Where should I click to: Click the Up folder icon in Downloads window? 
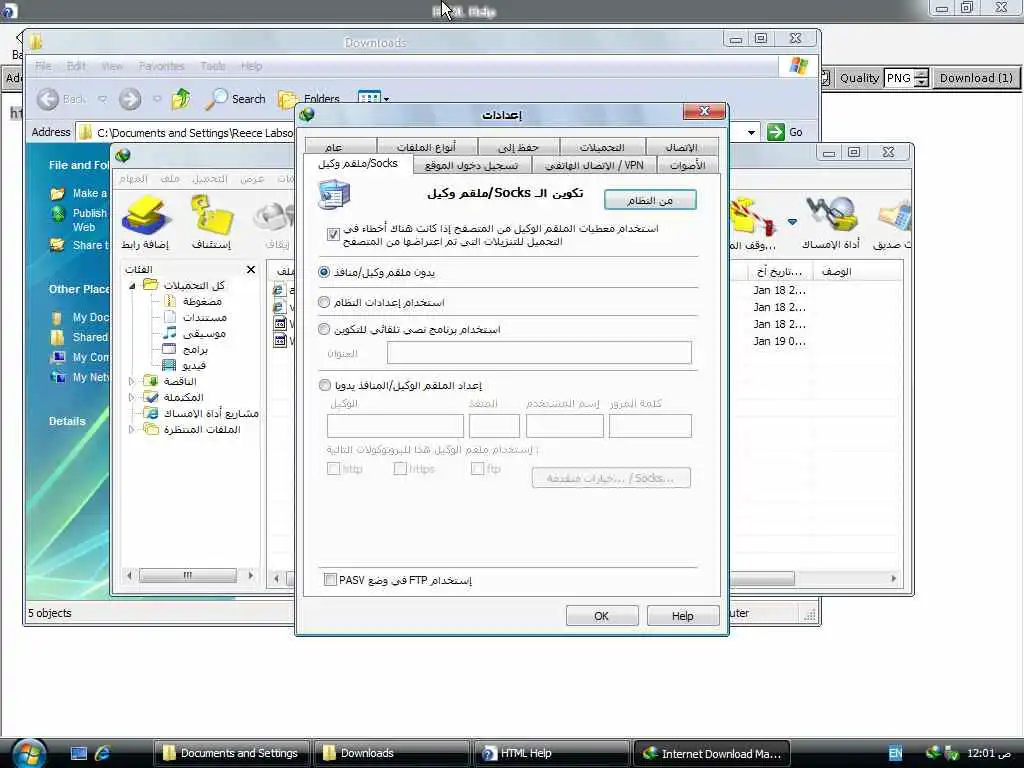tap(181, 99)
